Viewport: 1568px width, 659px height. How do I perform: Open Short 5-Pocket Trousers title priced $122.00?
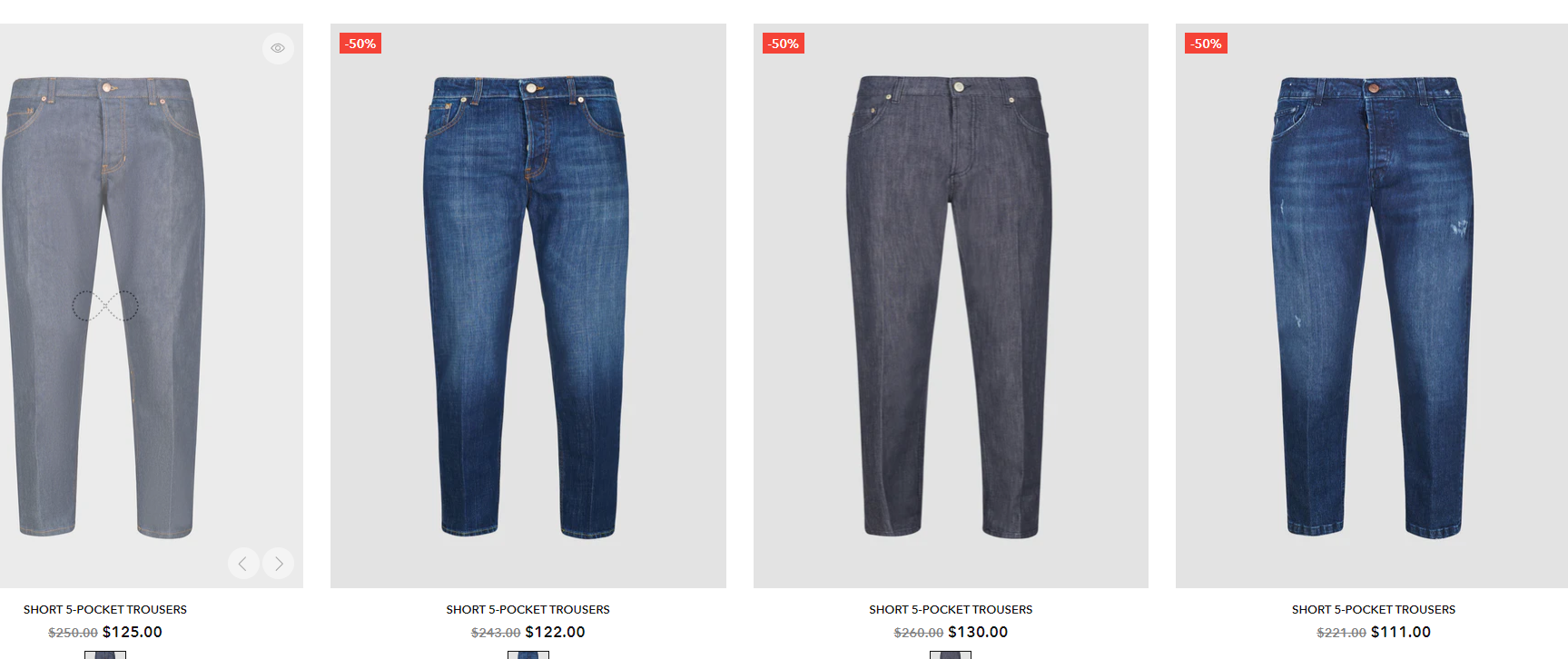pyautogui.click(x=528, y=610)
